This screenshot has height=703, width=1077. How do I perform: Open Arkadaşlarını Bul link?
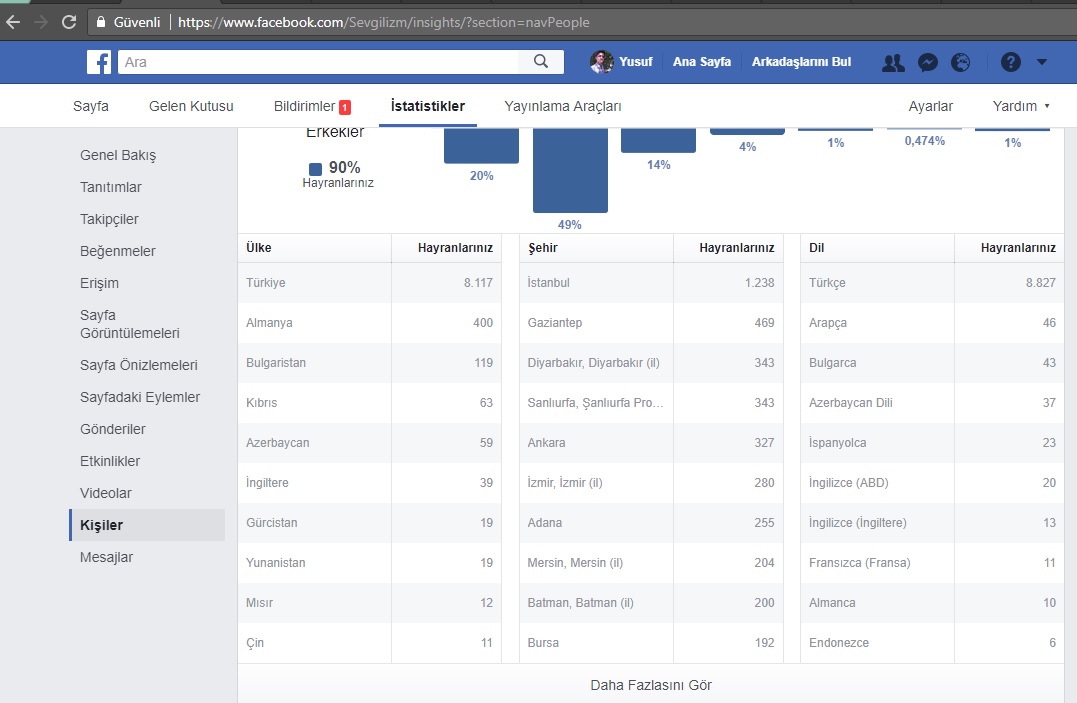[801, 62]
